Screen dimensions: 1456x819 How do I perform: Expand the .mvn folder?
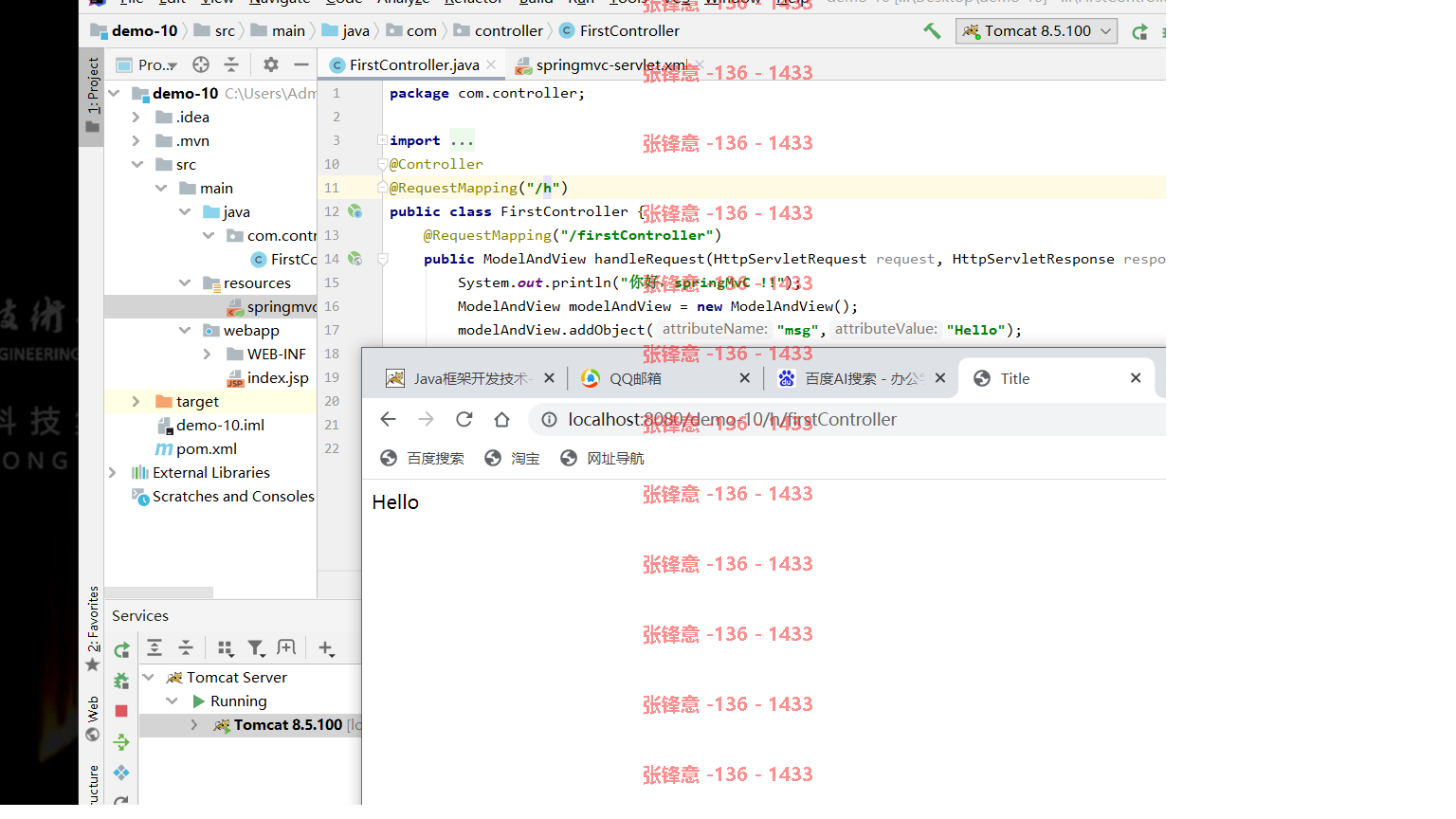136,140
